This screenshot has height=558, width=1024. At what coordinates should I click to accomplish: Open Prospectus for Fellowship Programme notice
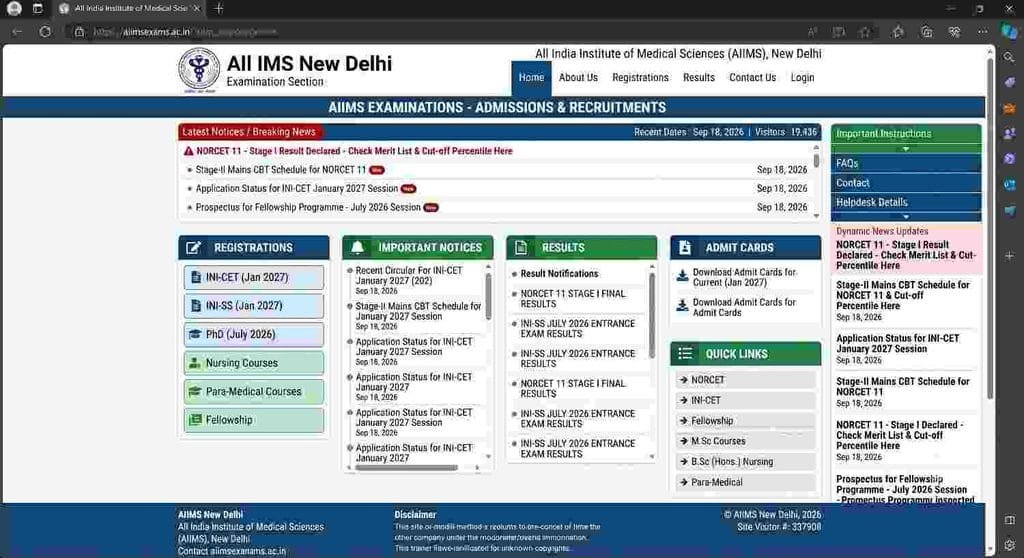308,207
